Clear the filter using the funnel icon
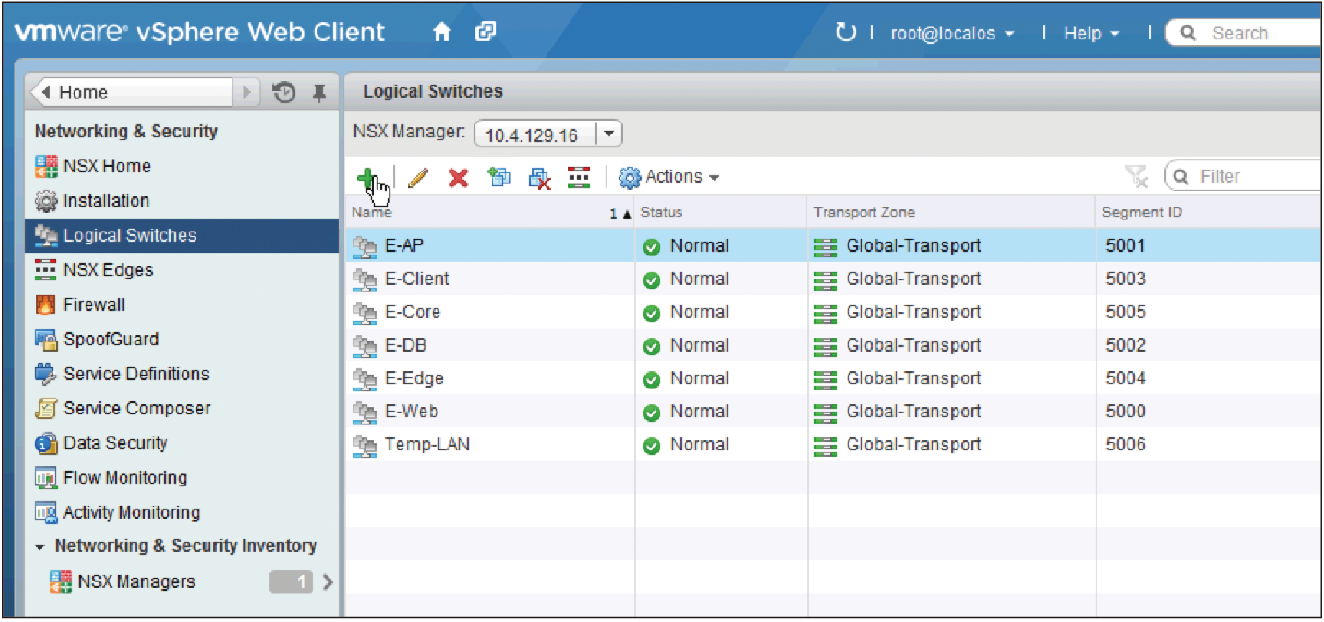This screenshot has height=622, width=1324. pyautogui.click(x=1137, y=177)
